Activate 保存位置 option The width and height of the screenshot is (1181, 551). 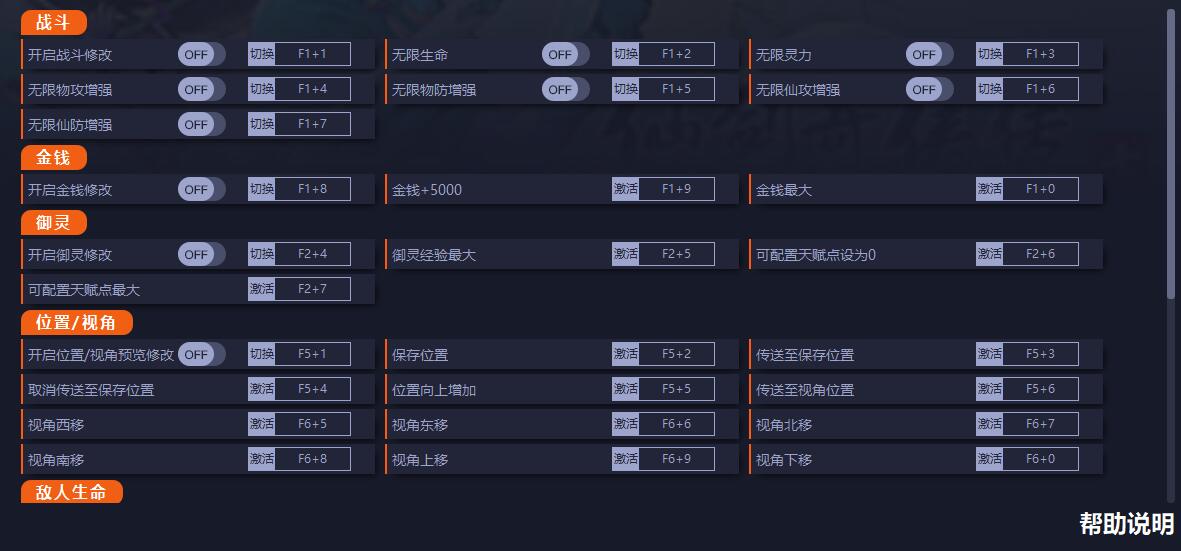(625, 354)
